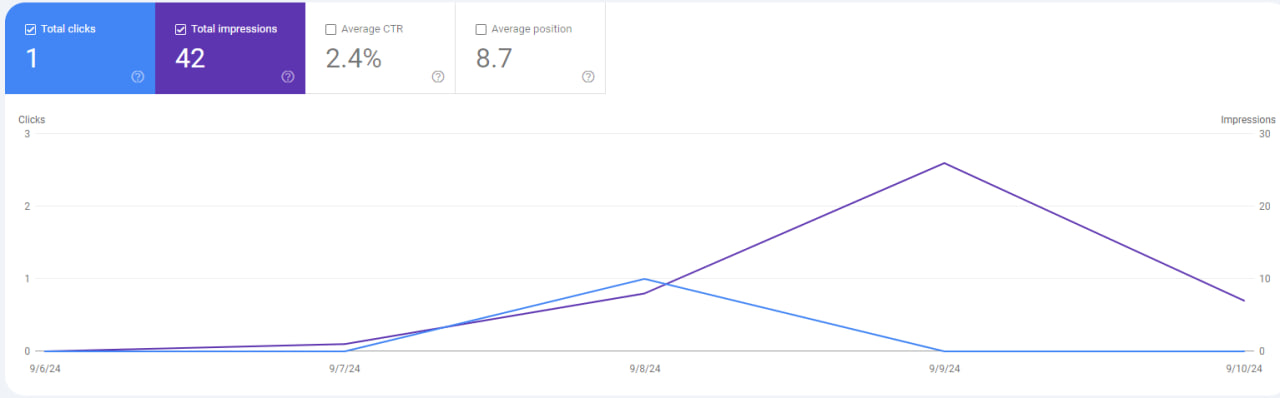Uncheck the Total impressions checkbox
The image size is (1280, 398).
(x=180, y=30)
